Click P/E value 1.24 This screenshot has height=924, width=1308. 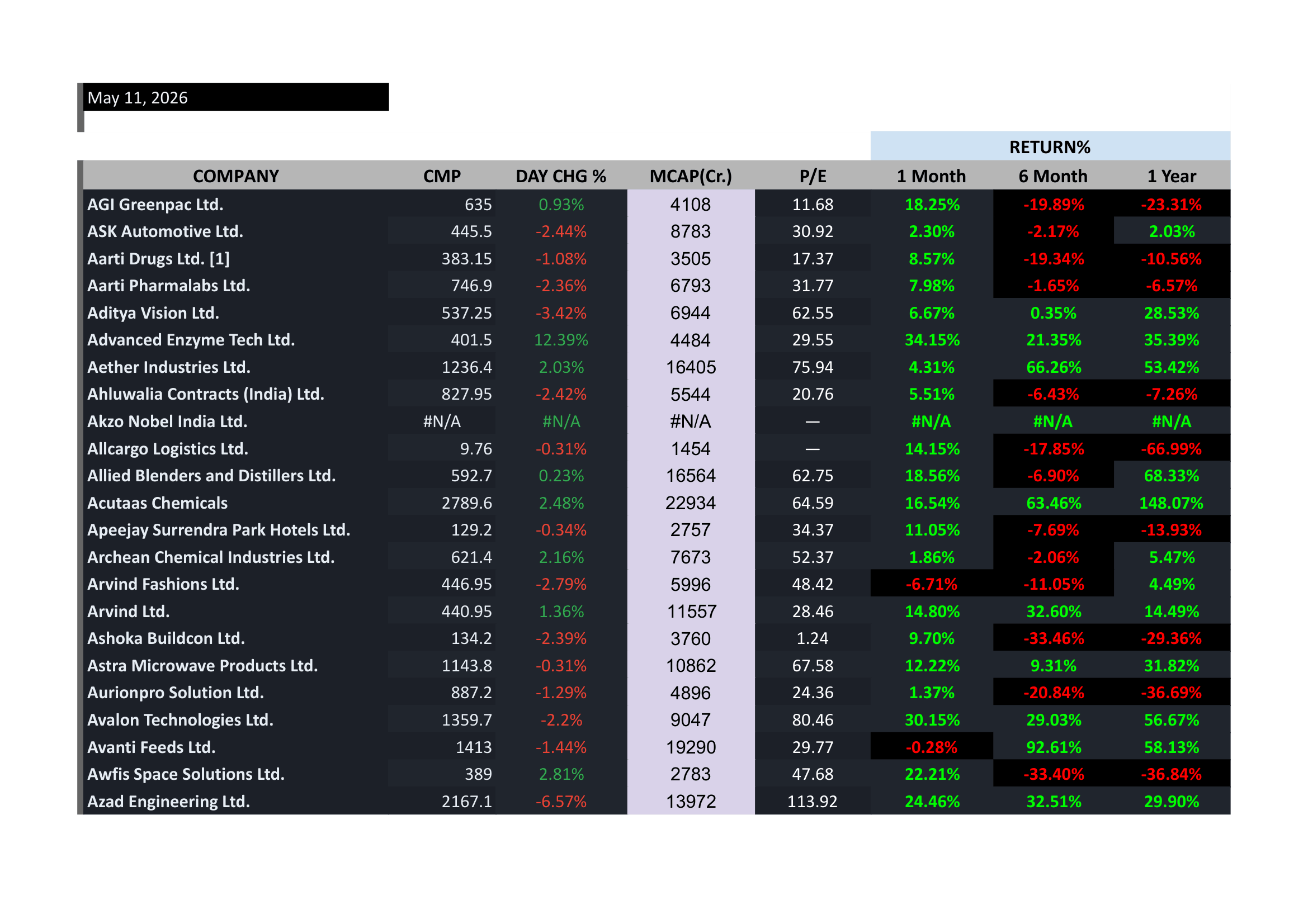pos(813,638)
